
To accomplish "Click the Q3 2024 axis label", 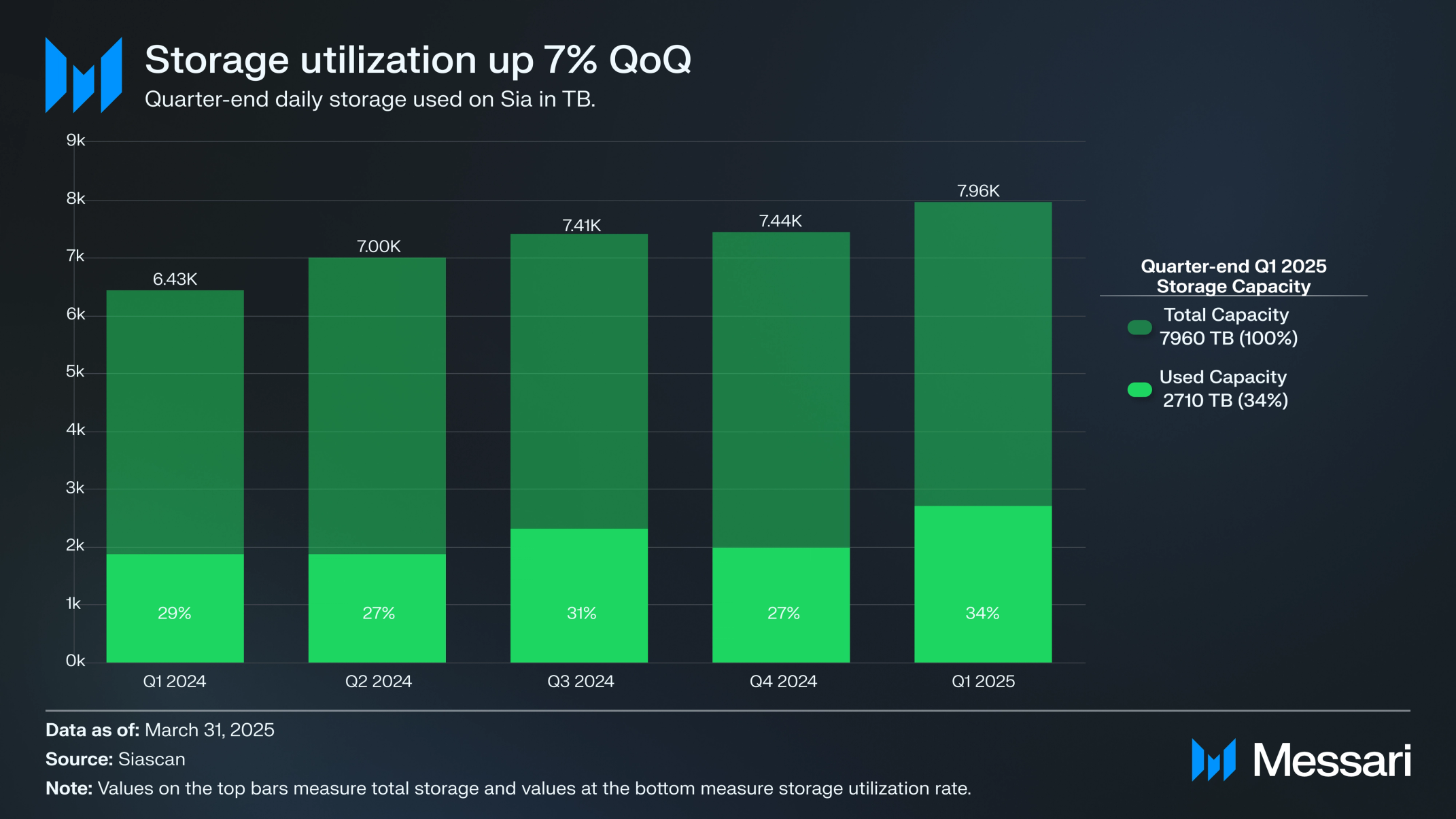I will click(580, 681).
